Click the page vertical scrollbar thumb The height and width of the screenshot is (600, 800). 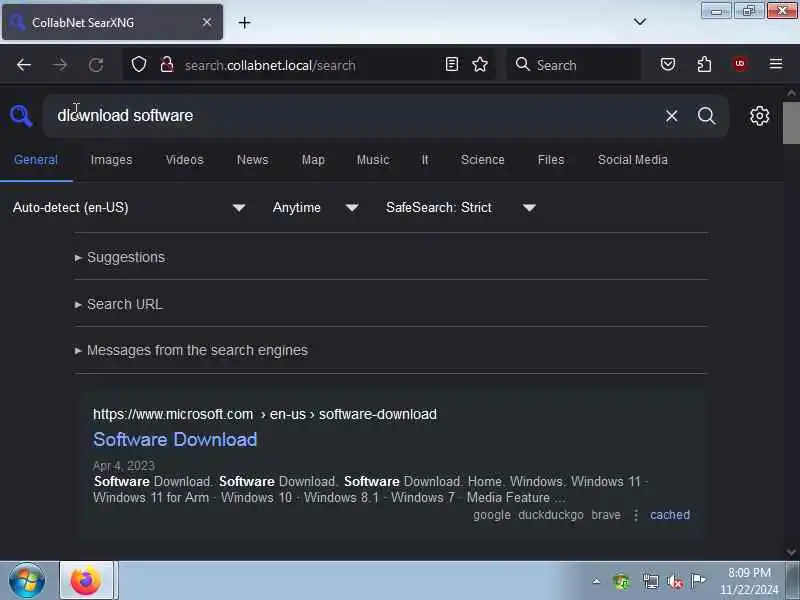pos(791,123)
